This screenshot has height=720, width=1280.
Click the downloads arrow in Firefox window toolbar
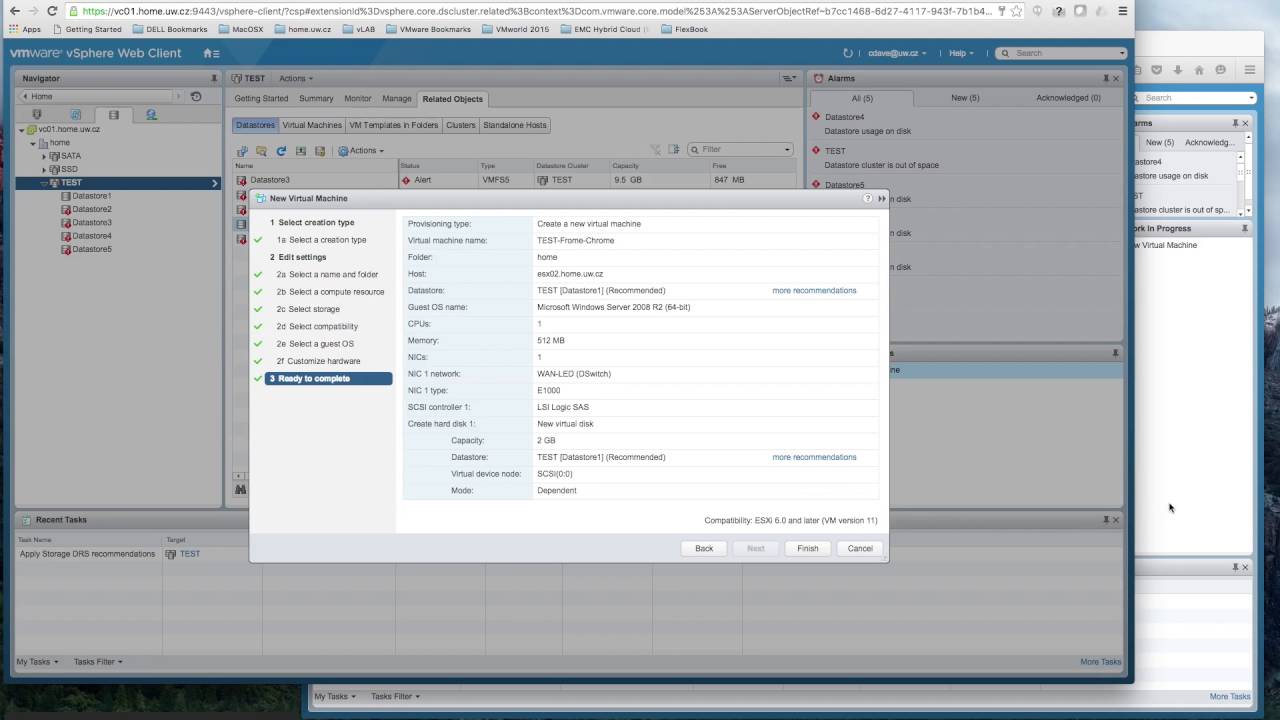[1178, 70]
